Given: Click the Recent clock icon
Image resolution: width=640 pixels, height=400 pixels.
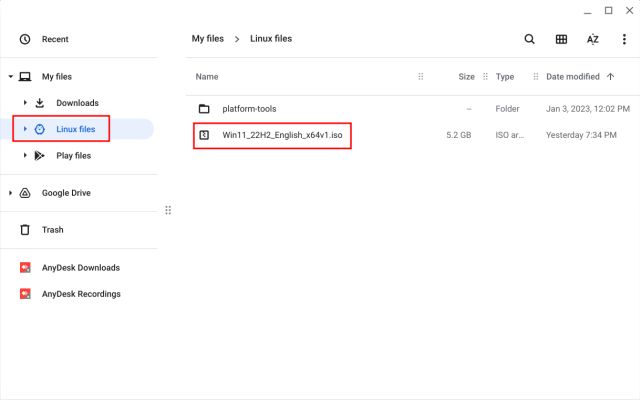Looking at the screenshot, I should [25, 39].
